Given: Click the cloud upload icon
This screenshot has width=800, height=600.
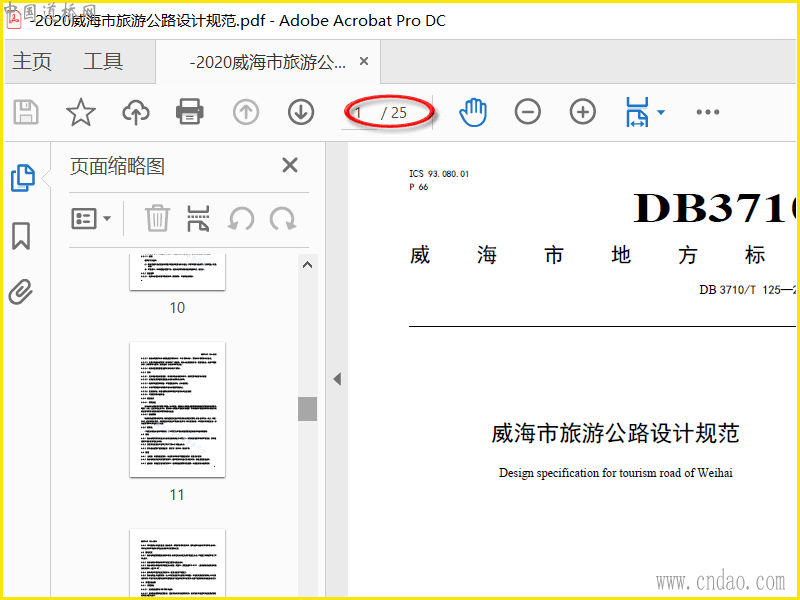Looking at the screenshot, I should [136, 112].
